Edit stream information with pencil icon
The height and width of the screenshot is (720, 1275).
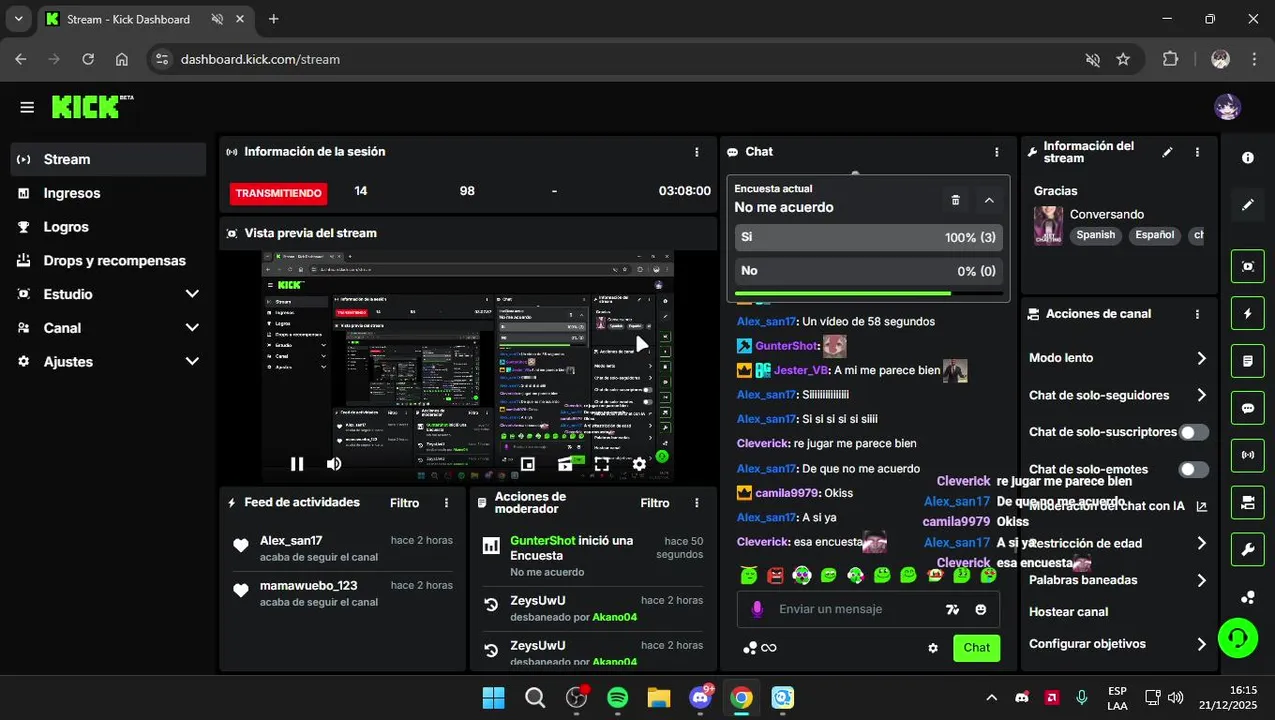pyautogui.click(x=1167, y=152)
